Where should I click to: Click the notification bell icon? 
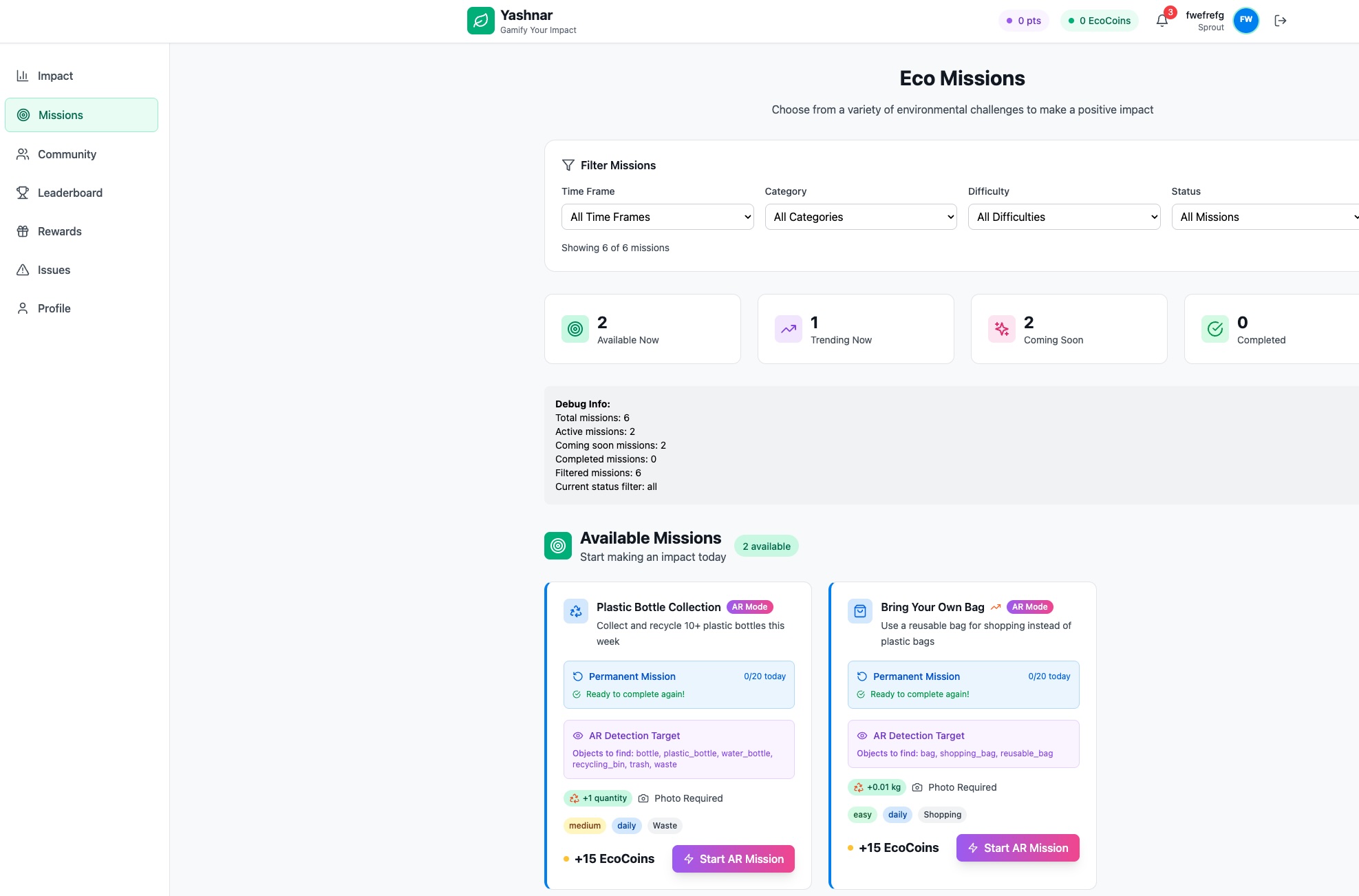[1162, 21]
